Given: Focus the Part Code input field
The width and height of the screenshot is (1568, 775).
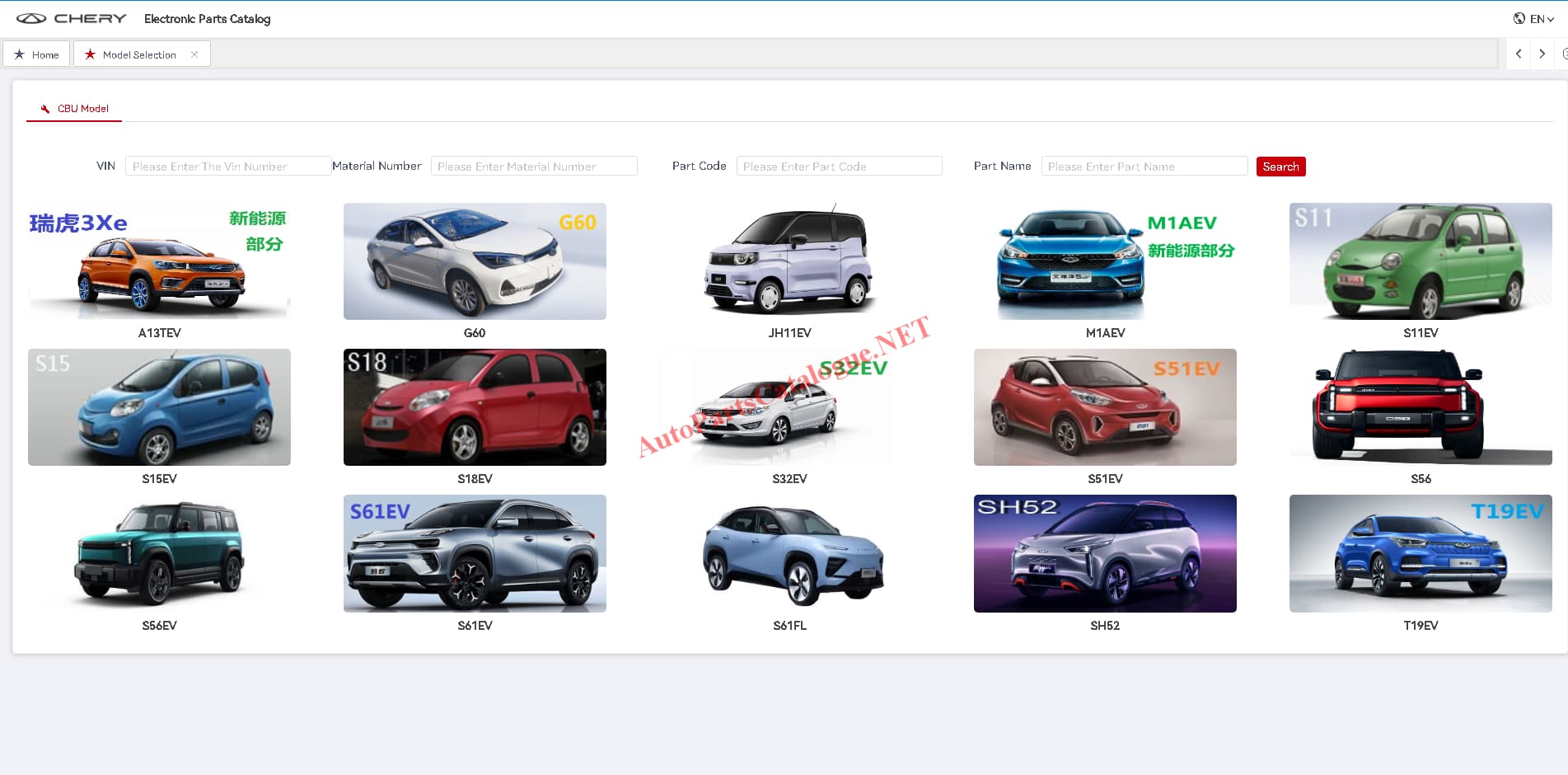Looking at the screenshot, I should [x=839, y=166].
